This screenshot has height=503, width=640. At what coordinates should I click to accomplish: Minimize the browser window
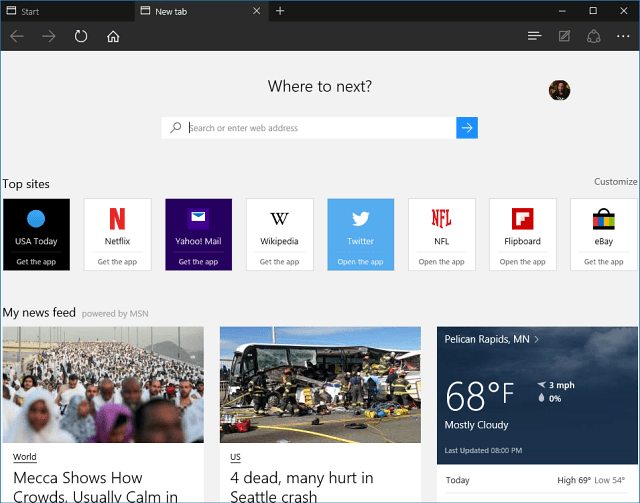(562, 11)
